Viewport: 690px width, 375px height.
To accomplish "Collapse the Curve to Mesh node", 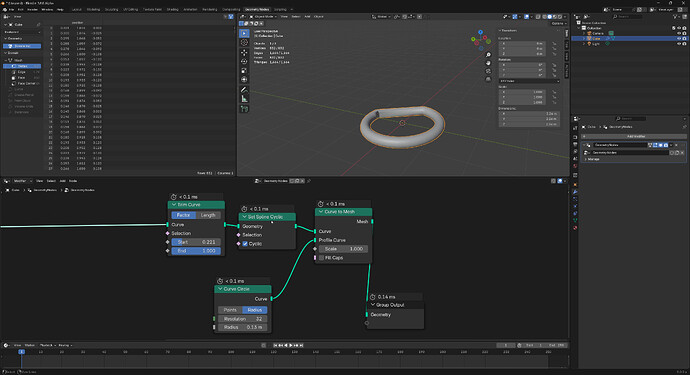I will 321,212.
